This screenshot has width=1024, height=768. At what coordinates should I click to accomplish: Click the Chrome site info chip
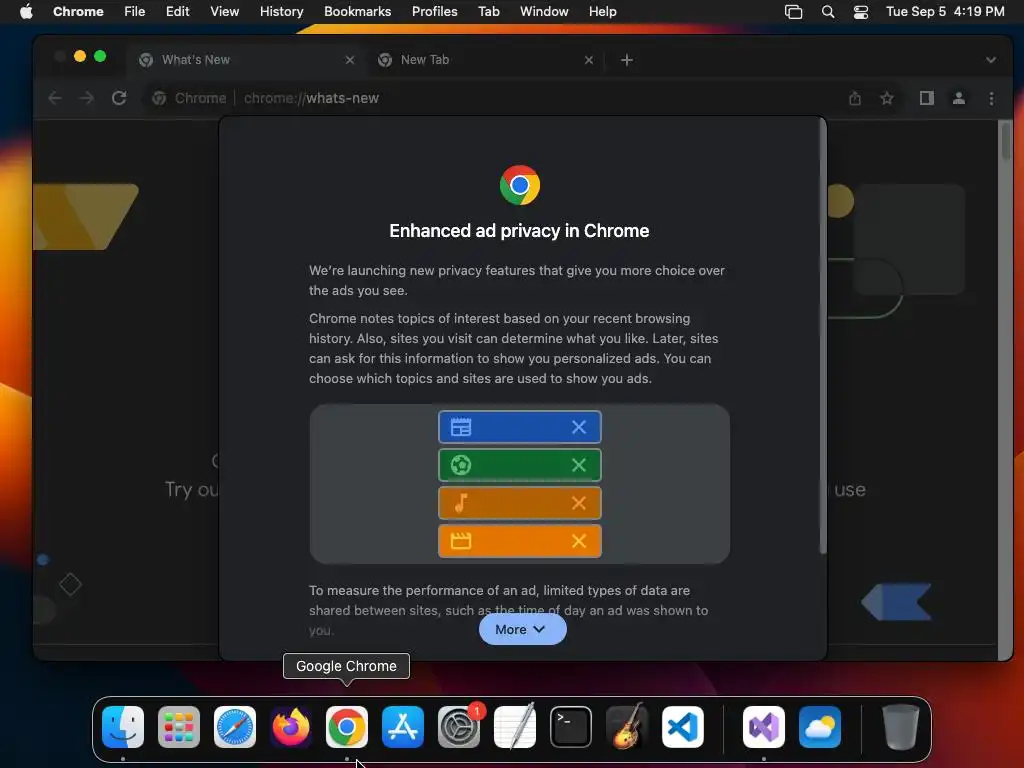click(x=189, y=98)
